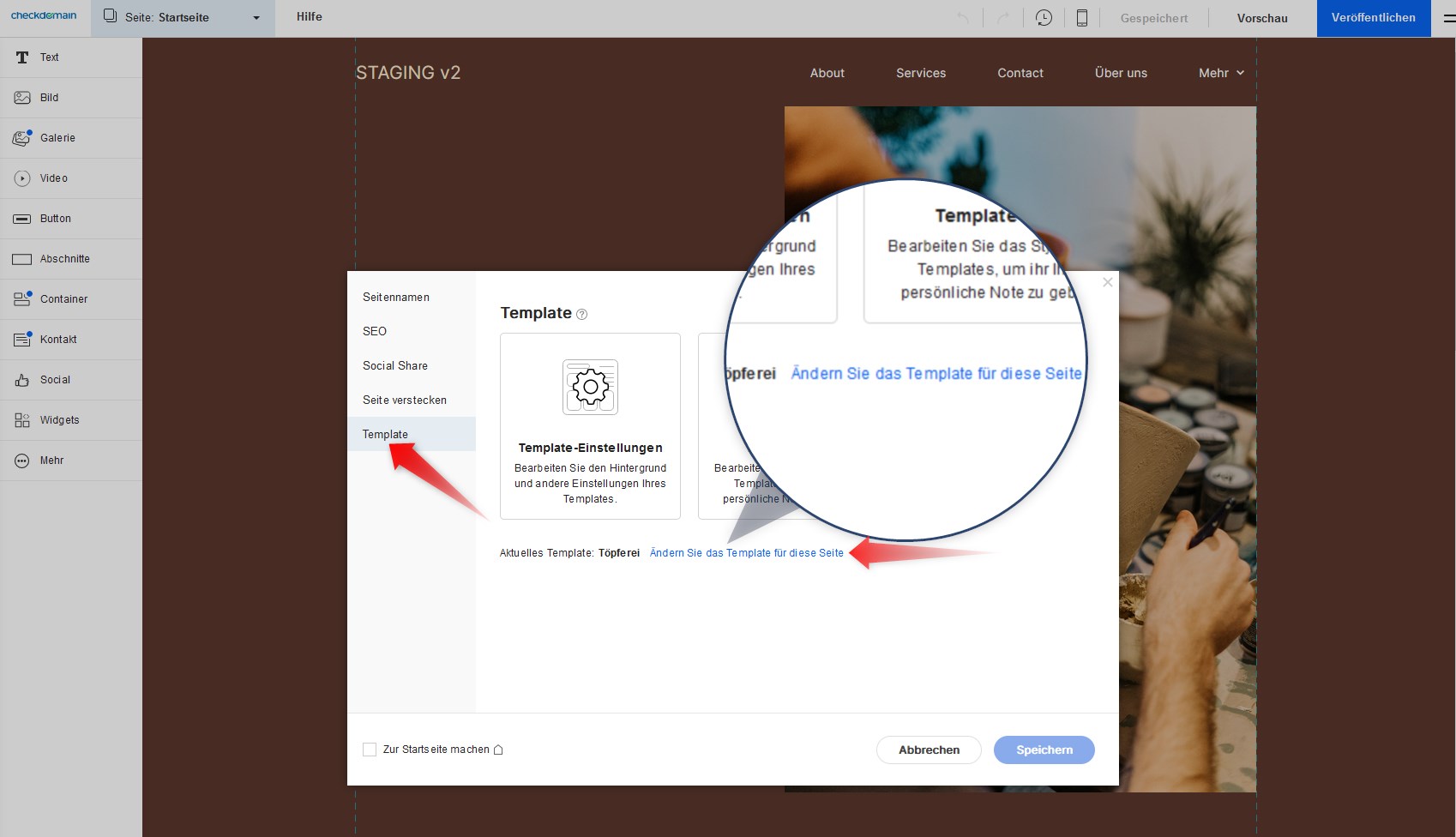Open the version history clock icon
1456x837 pixels.
tap(1044, 18)
